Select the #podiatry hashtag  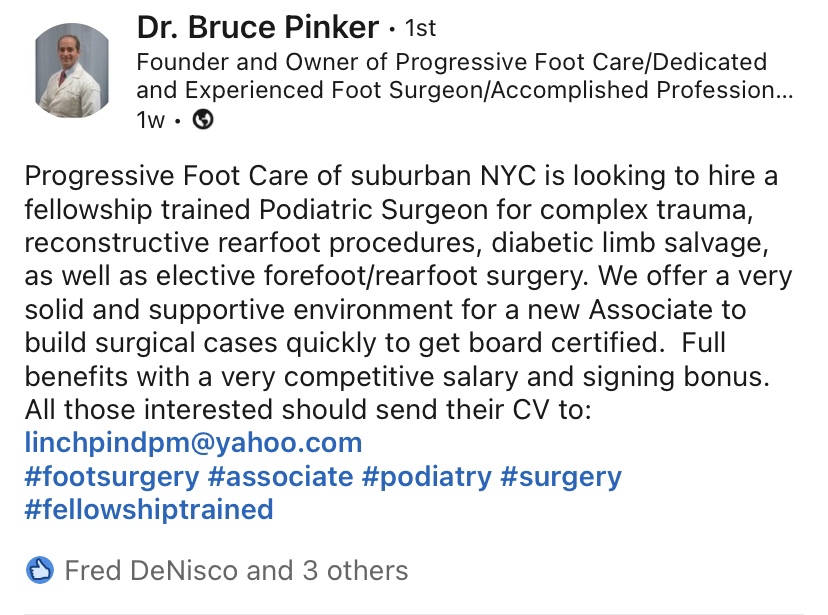coord(426,475)
